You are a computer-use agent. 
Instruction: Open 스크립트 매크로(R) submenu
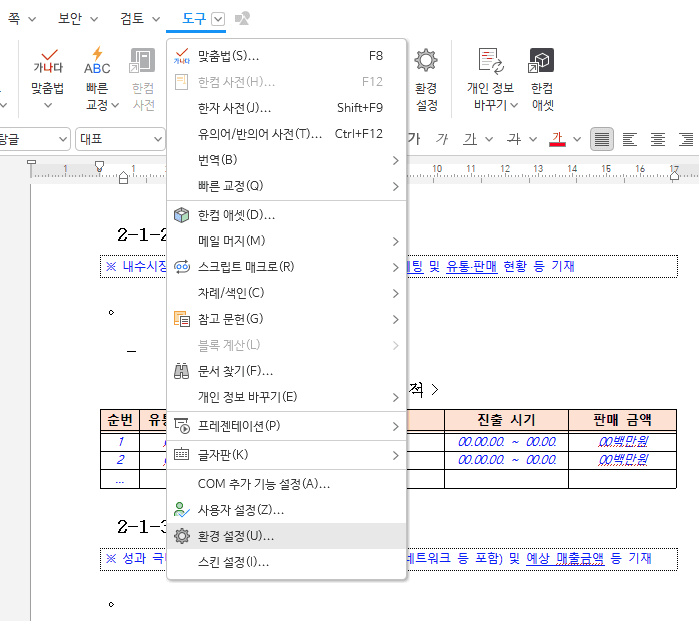(x=286, y=267)
